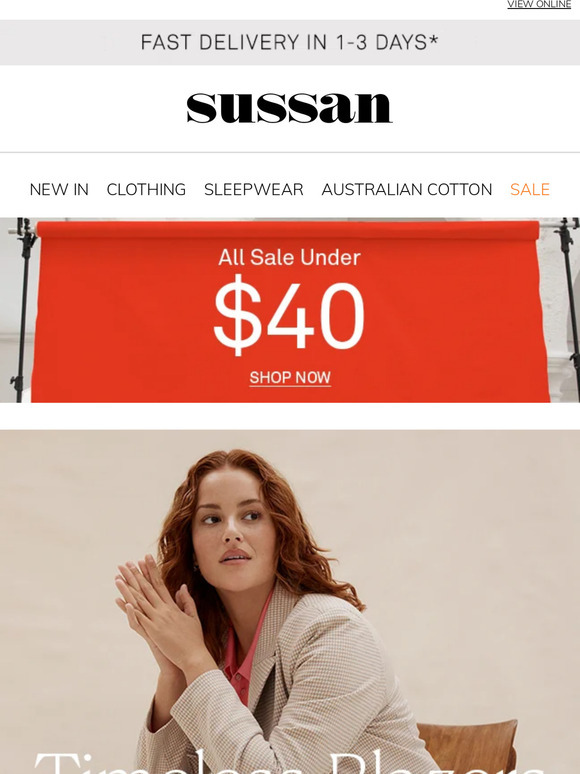The width and height of the screenshot is (580, 774).
Task: Open the New In menu item
Action: (x=59, y=190)
